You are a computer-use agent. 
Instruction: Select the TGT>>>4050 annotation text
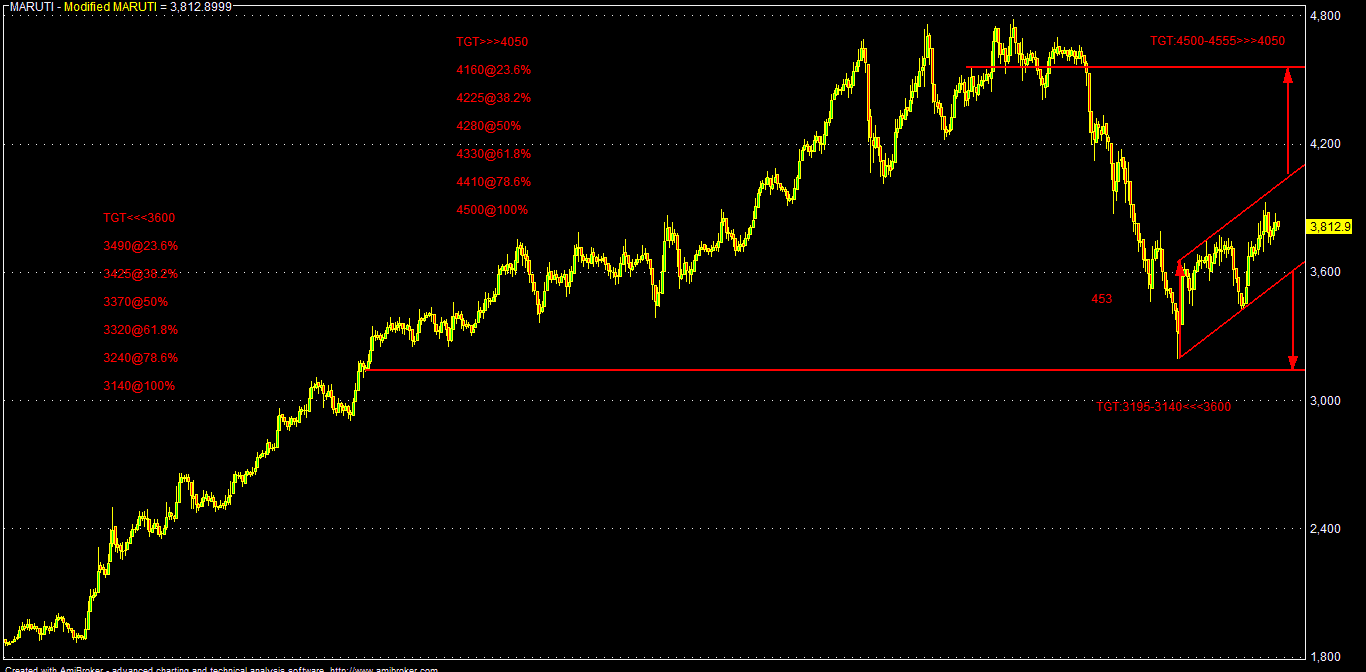(492, 42)
